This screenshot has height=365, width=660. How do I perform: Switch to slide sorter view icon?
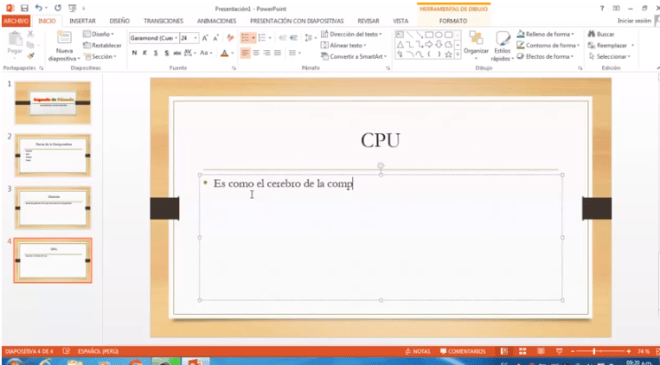point(522,351)
